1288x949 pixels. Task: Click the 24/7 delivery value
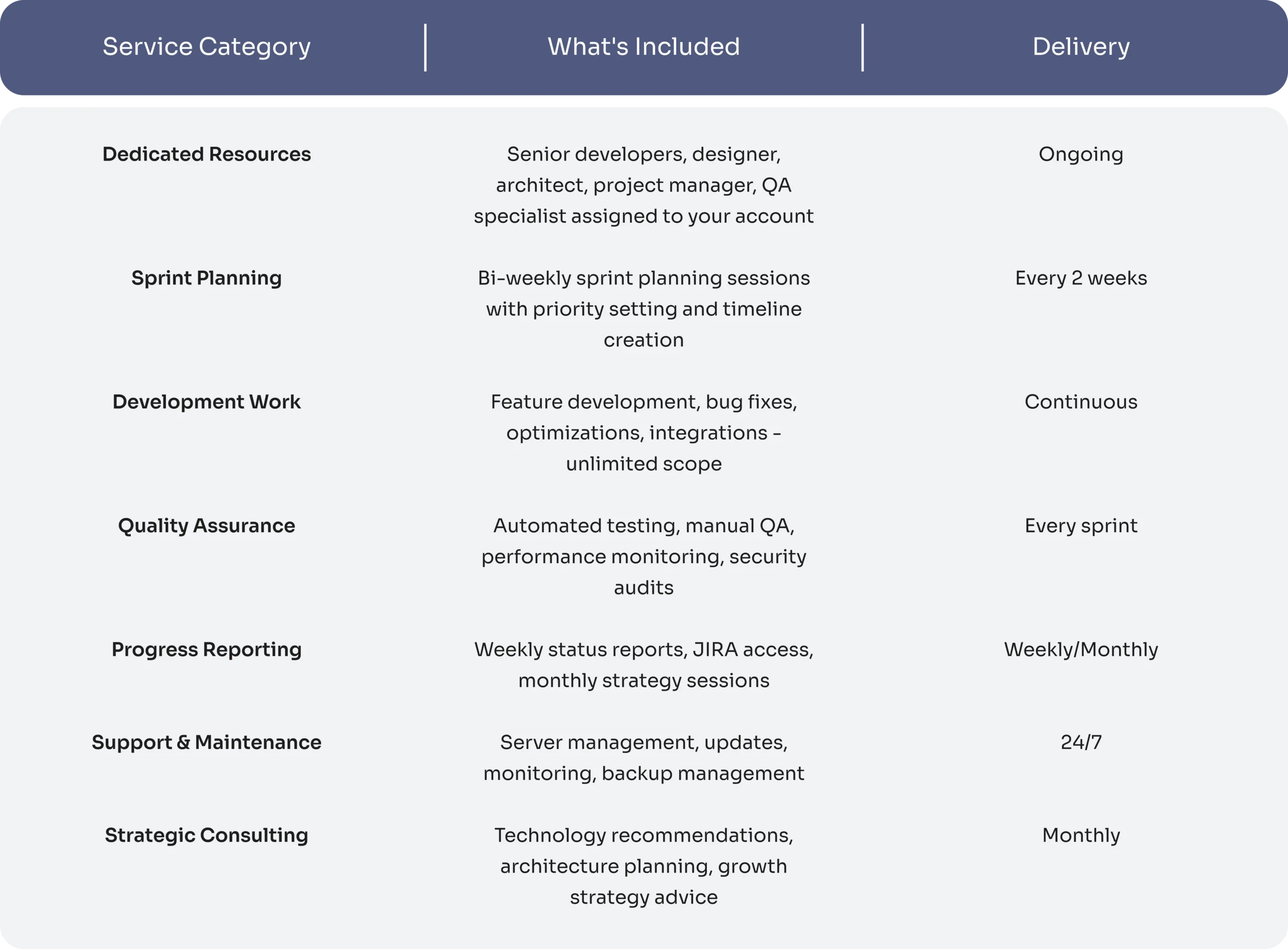[1081, 742]
